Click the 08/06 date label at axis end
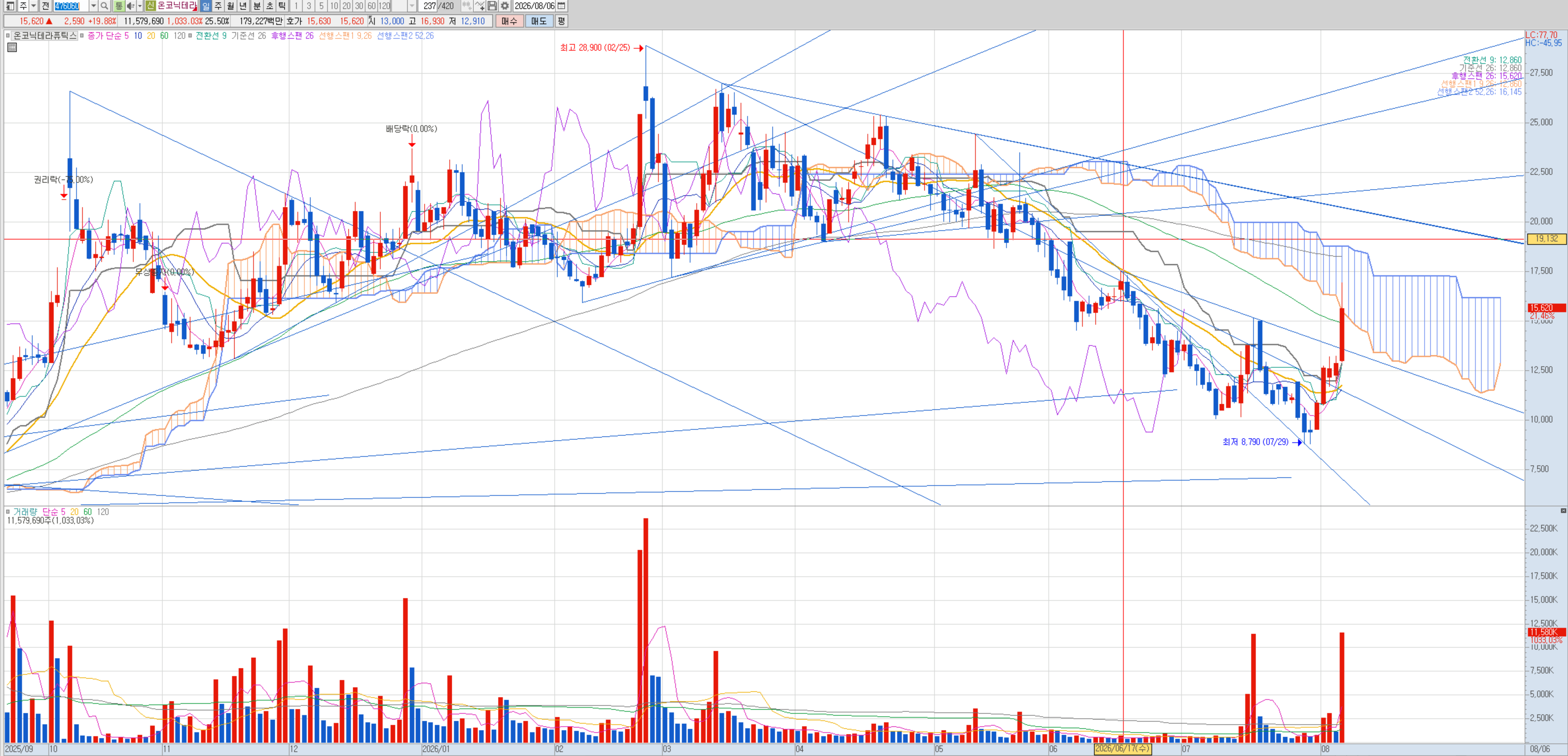The height and width of the screenshot is (756, 1568). click(1540, 749)
